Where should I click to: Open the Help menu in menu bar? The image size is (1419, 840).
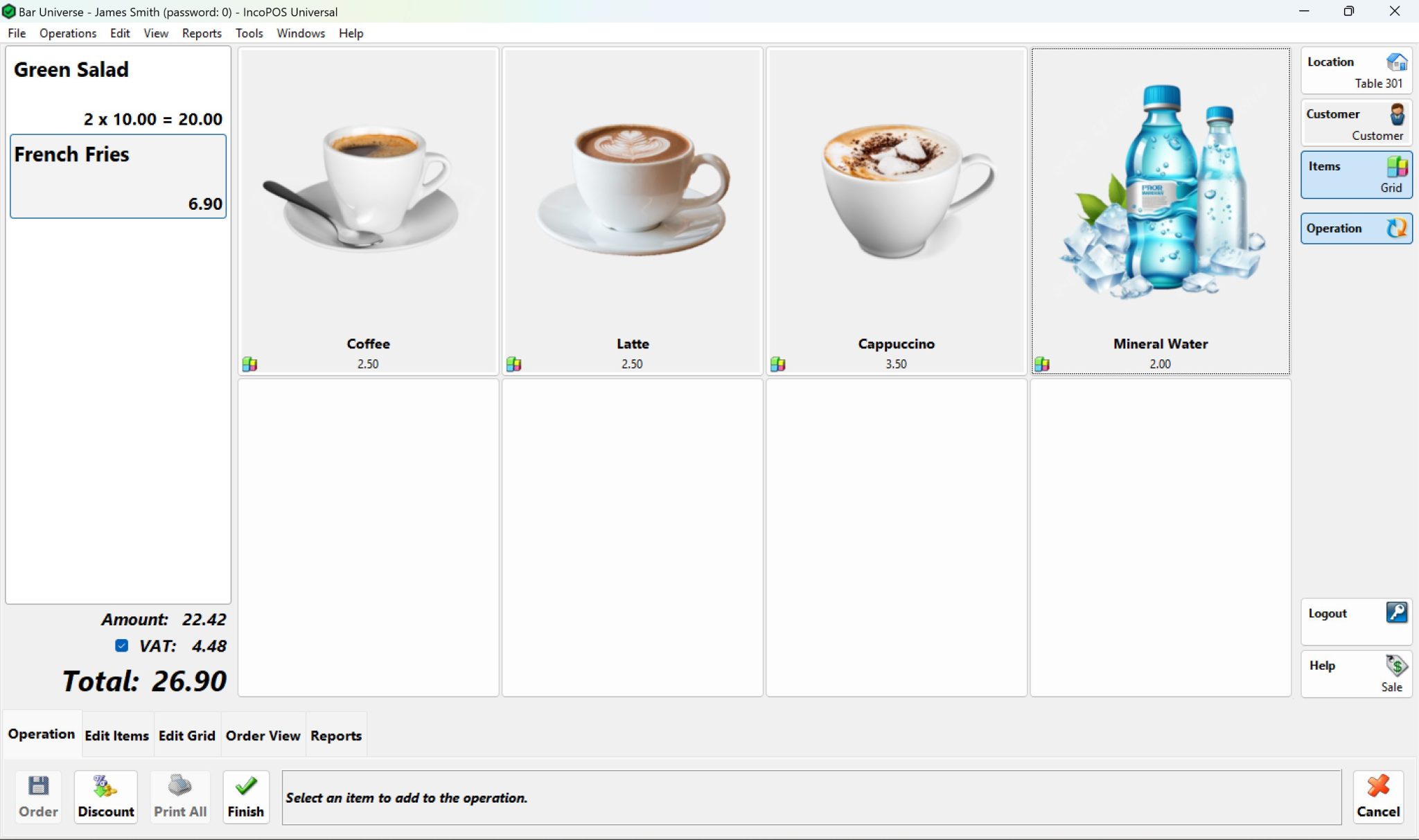[351, 33]
